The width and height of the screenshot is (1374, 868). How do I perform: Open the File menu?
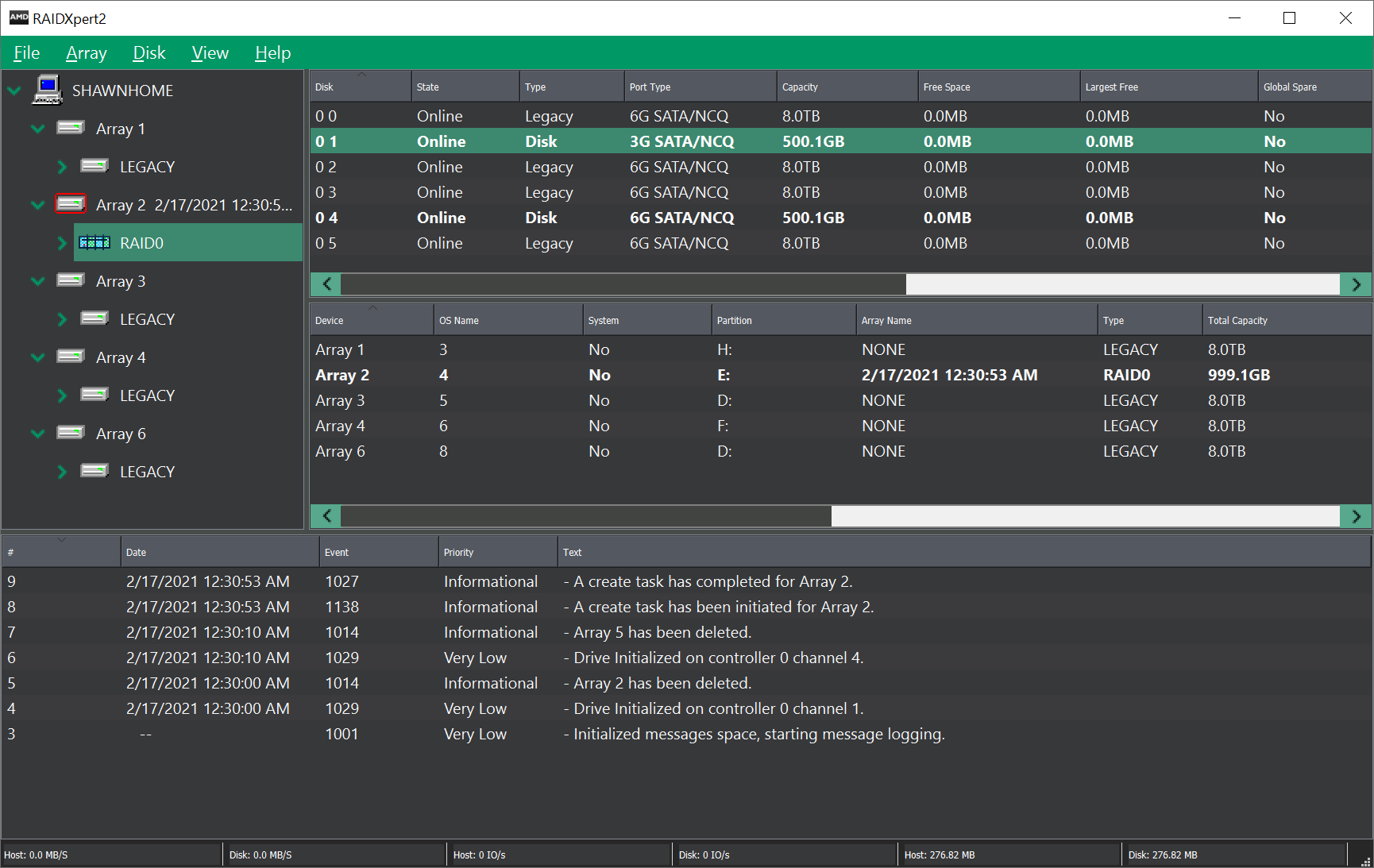[26, 53]
